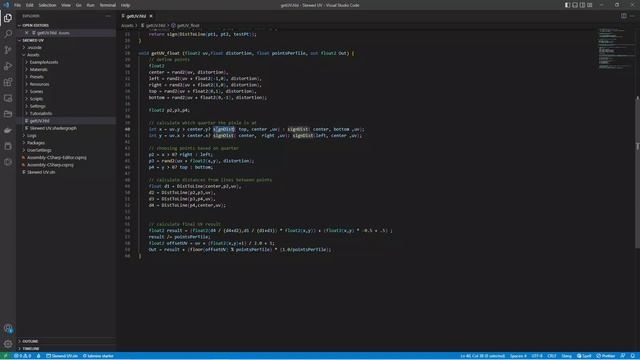Close the getUV.hlsl editor tab

151,16
